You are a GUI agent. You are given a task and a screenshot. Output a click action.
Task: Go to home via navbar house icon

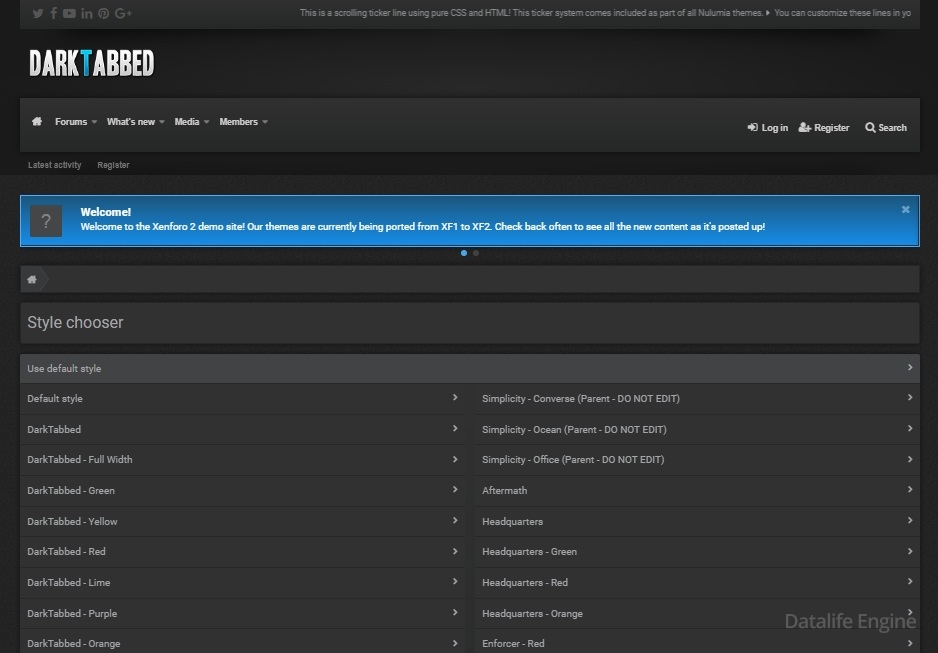click(x=37, y=121)
